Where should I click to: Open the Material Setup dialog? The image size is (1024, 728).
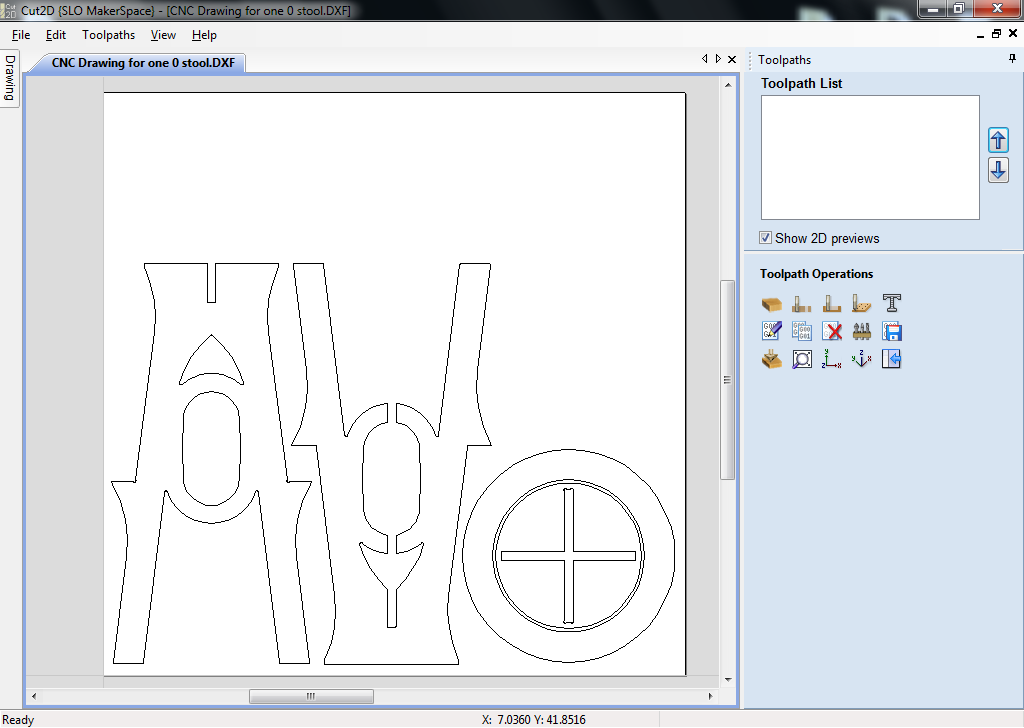pyautogui.click(x=770, y=302)
